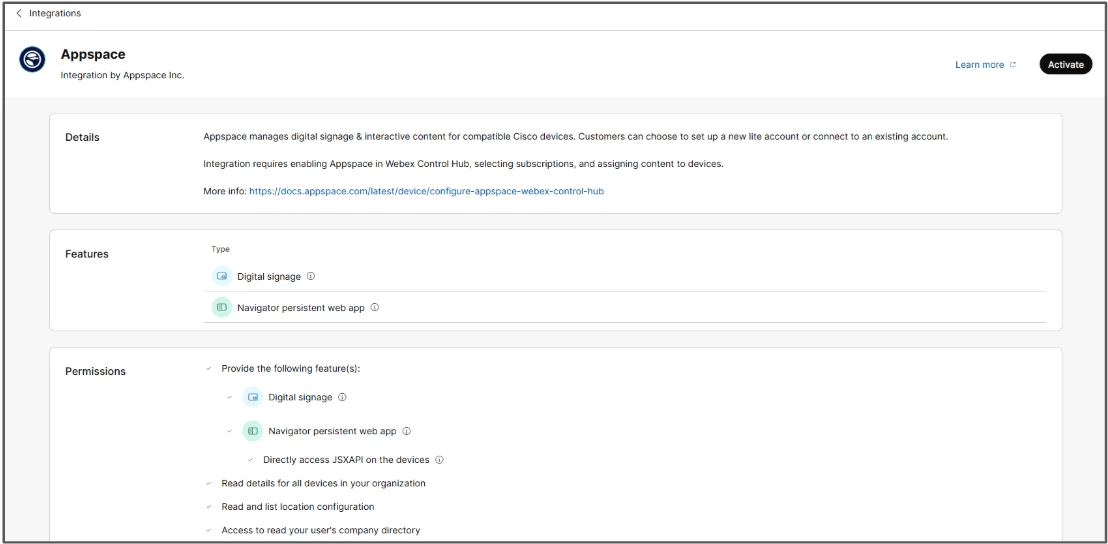The width and height of the screenshot is (1108, 544).
Task: Click the Digital signage icon in Features
Action: (x=222, y=276)
